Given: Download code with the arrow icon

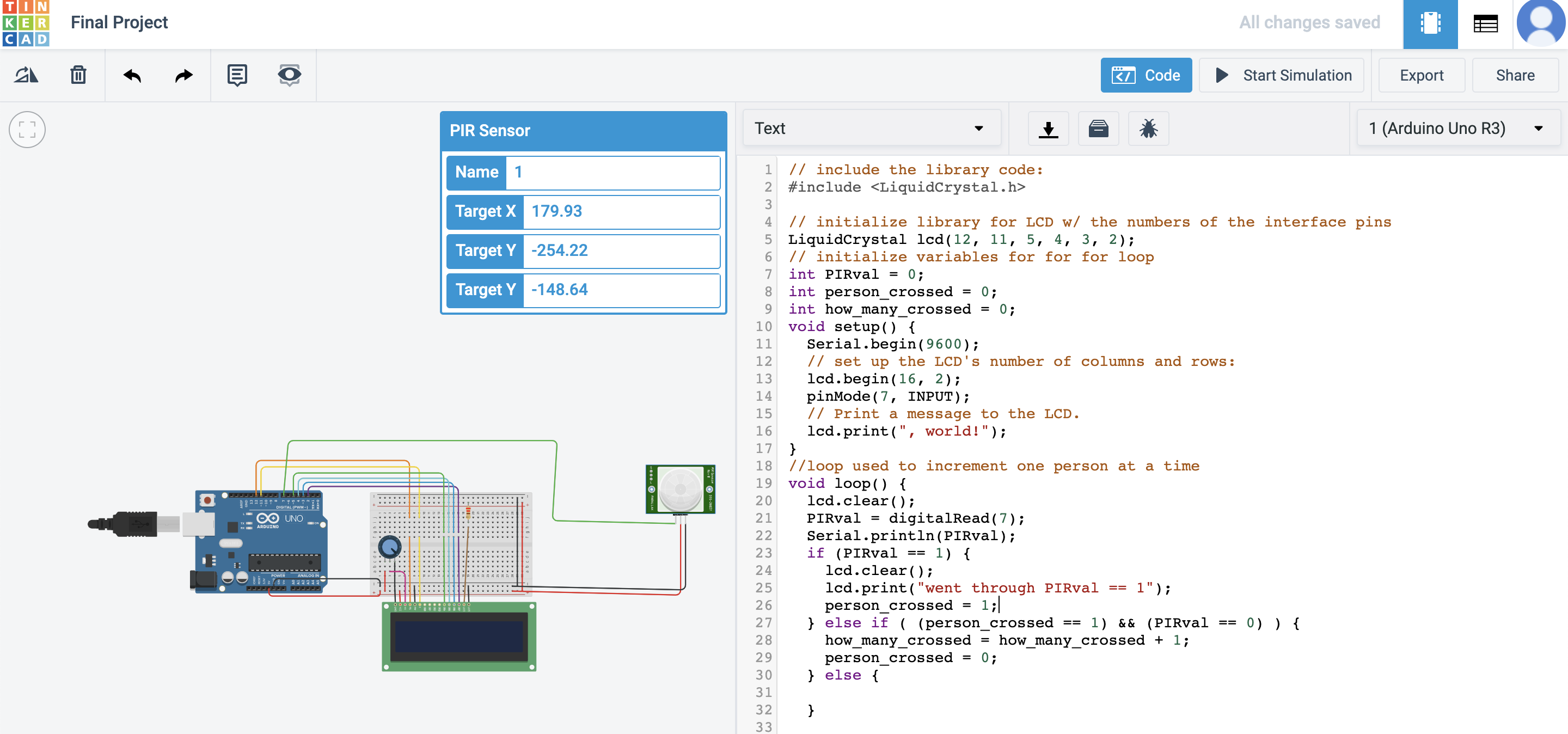Looking at the screenshot, I should (1048, 129).
